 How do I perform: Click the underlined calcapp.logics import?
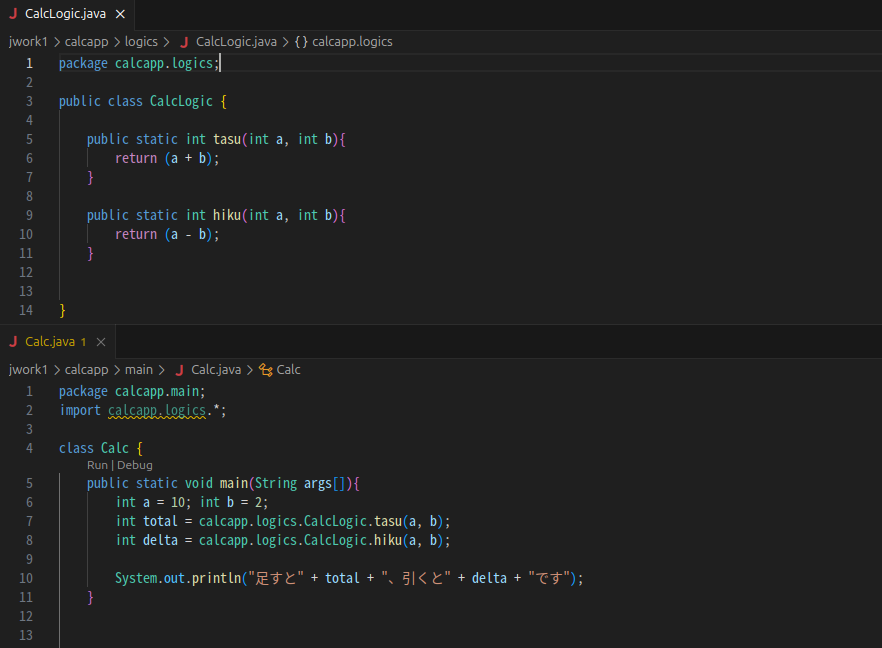(157, 411)
